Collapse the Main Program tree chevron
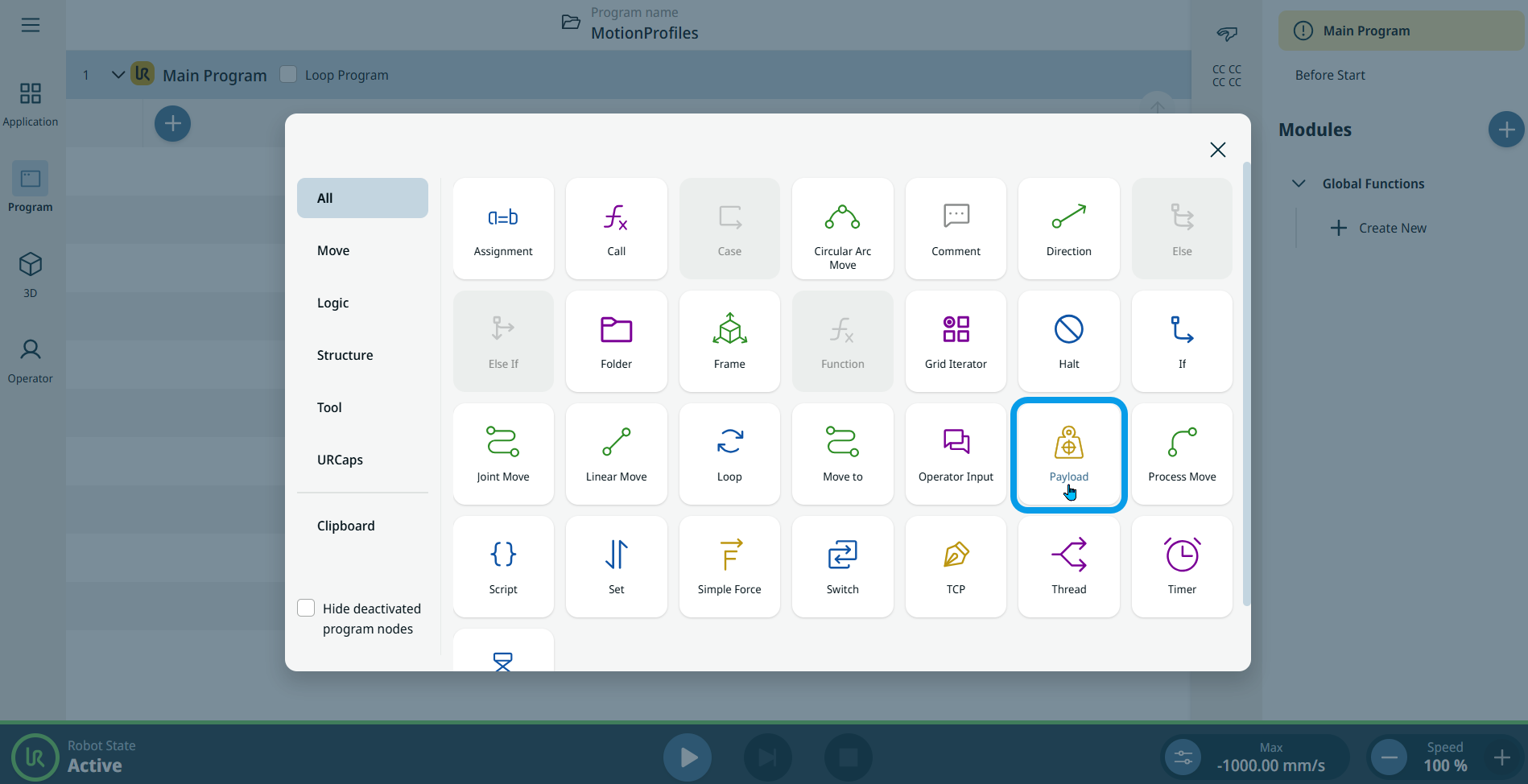Image resolution: width=1528 pixels, height=784 pixels. point(118,75)
